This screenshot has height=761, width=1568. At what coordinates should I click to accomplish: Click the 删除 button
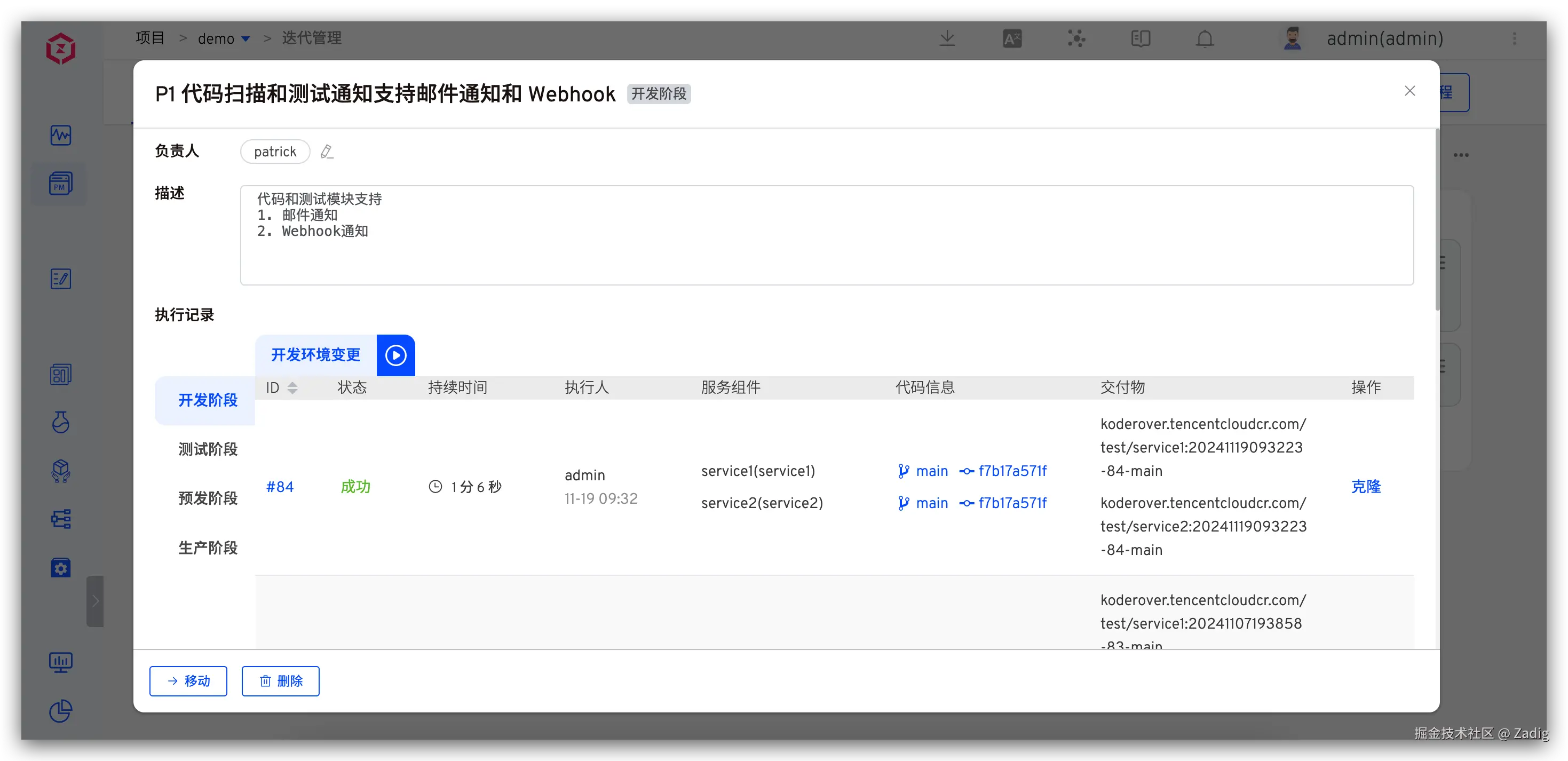pos(281,680)
